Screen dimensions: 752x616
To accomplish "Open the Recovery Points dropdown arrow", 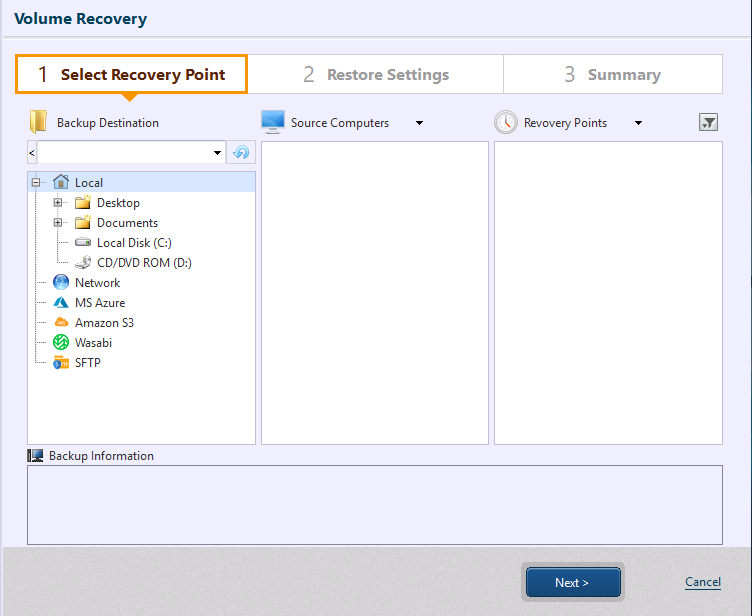I will click(x=638, y=123).
